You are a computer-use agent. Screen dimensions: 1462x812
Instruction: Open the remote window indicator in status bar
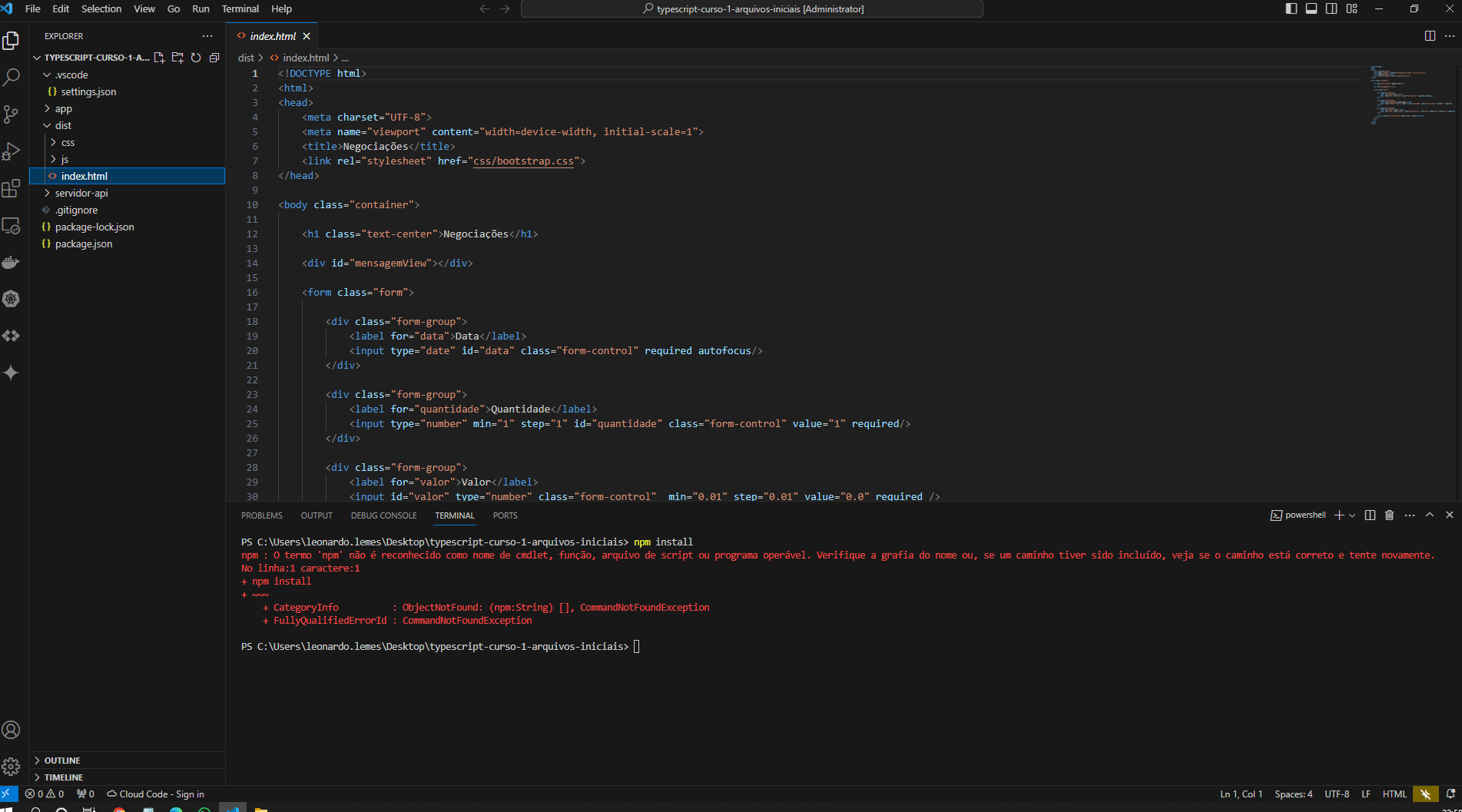click(x=8, y=794)
